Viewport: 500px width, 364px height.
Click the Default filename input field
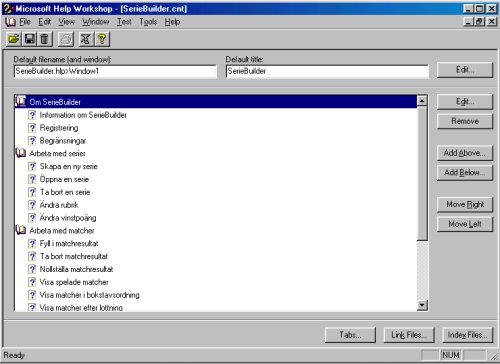click(x=115, y=71)
